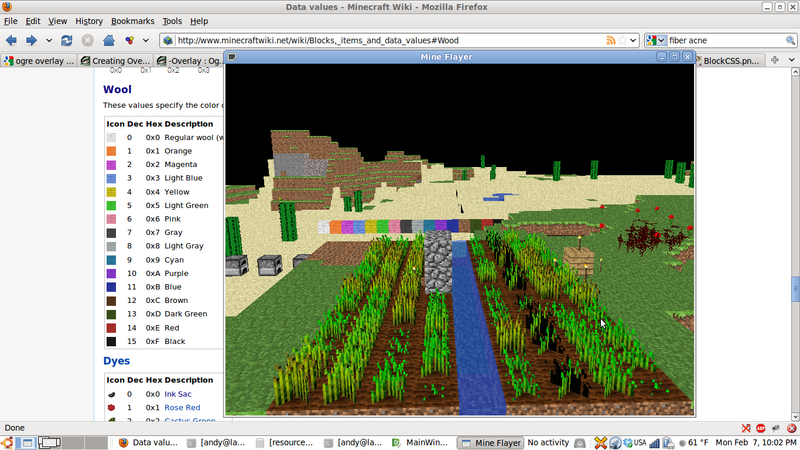This screenshot has height=450, width=800.
Task: Click the Orange wool color icon
Action: [x=111, y=151]
